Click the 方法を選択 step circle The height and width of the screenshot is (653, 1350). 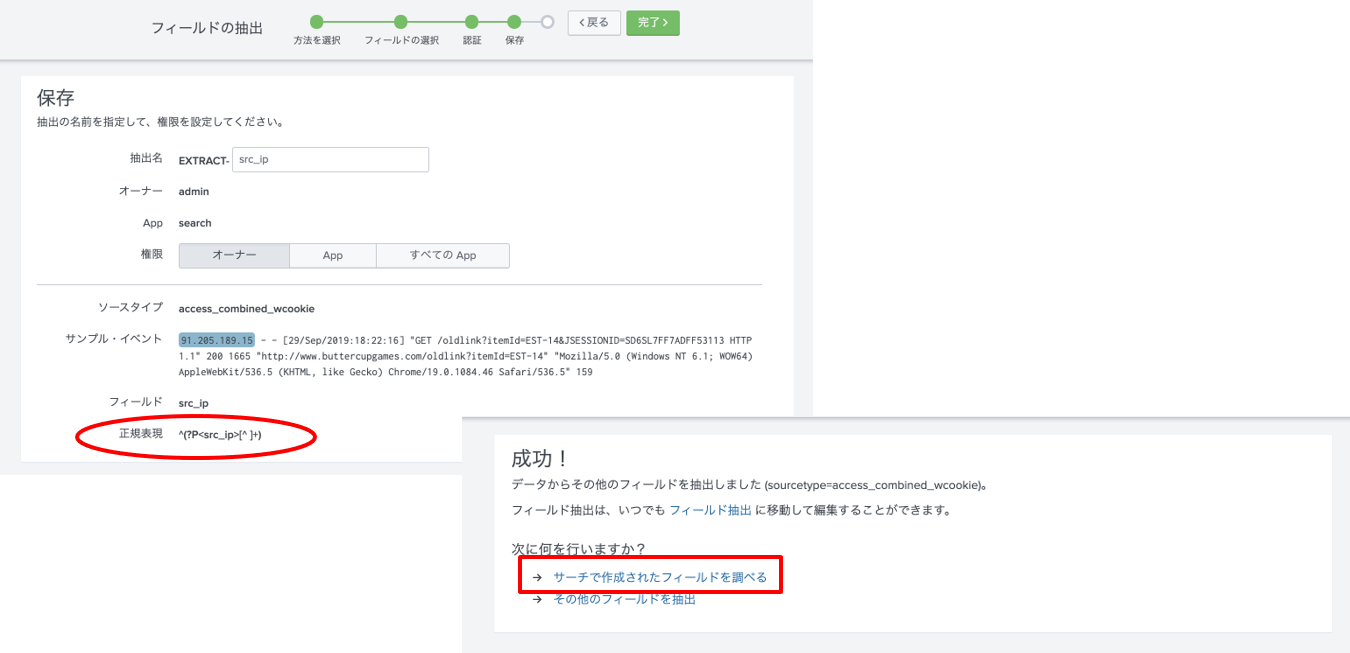coord(317,22)
